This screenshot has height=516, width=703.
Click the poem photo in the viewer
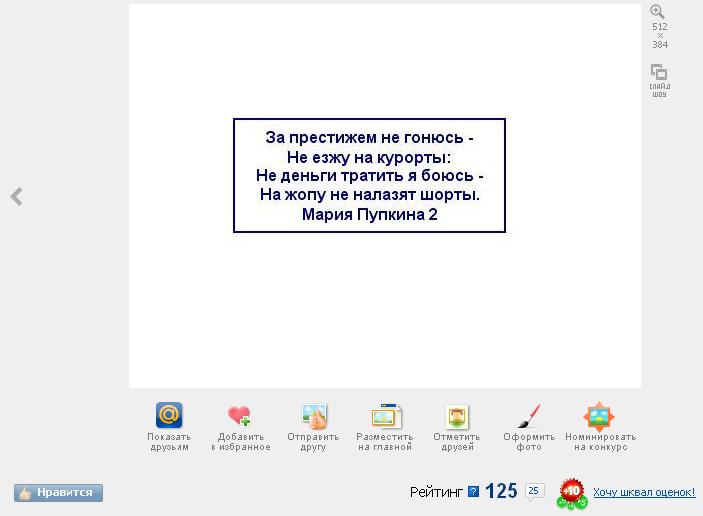pyautogui.click(x=369, y=175)
